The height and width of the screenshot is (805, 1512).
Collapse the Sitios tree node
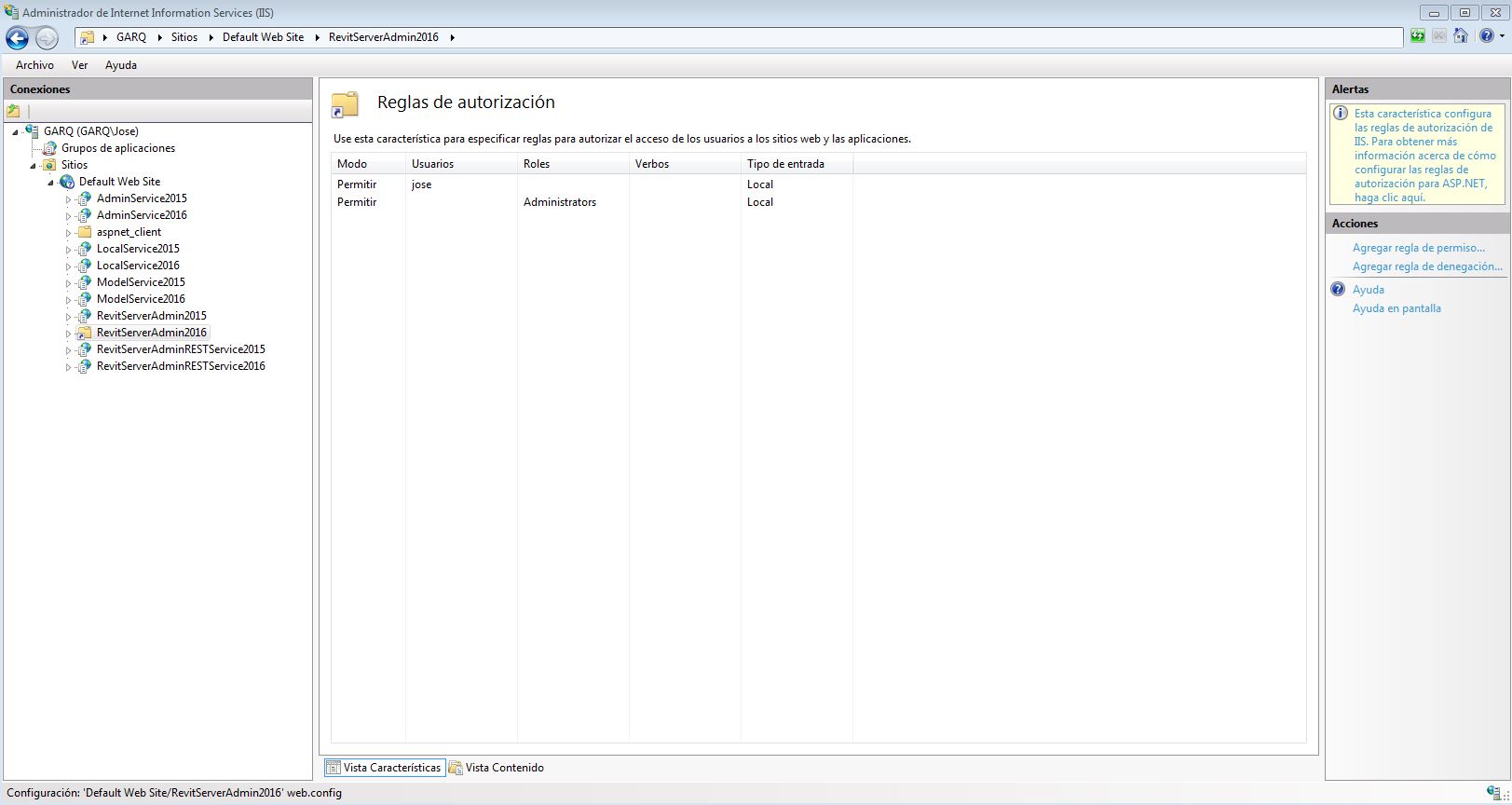(x=34, y=166)
